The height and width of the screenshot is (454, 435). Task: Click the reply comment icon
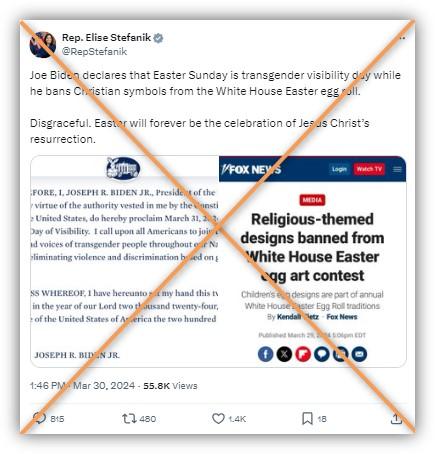click(x=40, y=418)
